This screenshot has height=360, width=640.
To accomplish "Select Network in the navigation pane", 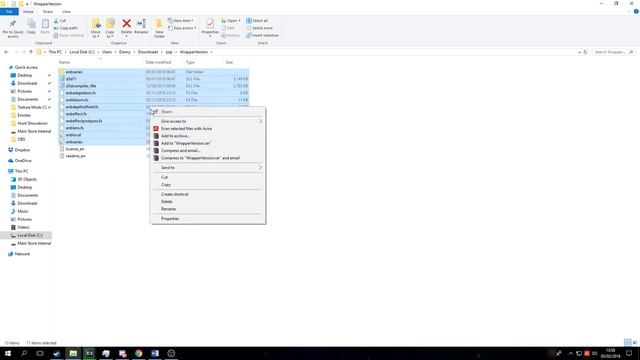I will (22, 254).
